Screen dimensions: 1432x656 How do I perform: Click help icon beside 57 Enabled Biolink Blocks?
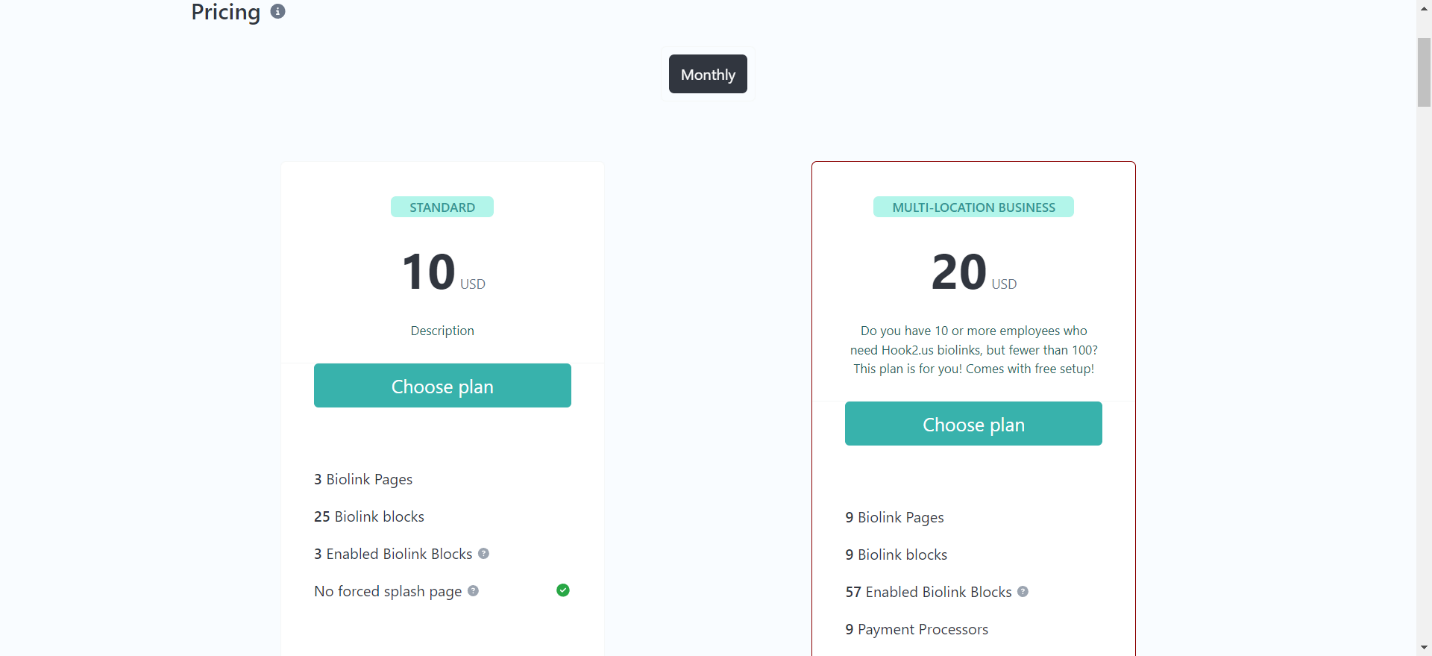1023,592
